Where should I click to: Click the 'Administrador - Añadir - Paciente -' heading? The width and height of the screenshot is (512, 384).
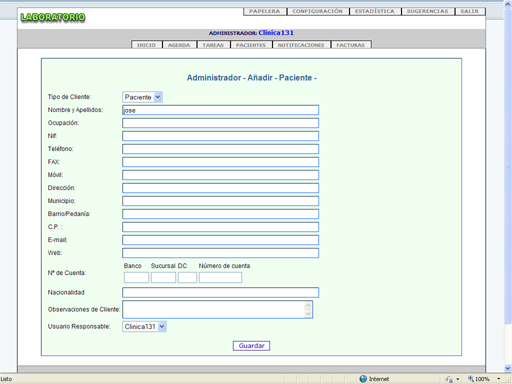pos(252,78)
